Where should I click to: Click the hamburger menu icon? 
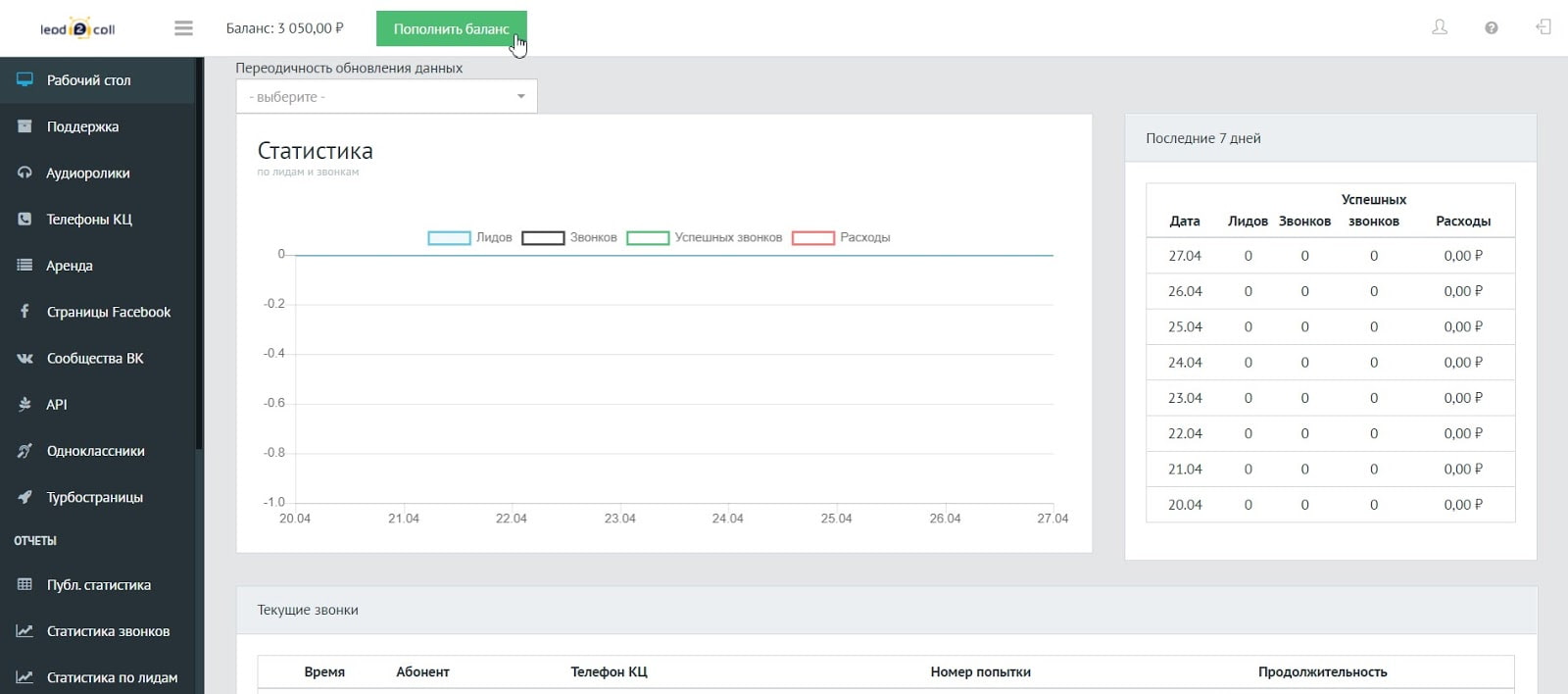point(183,28)
